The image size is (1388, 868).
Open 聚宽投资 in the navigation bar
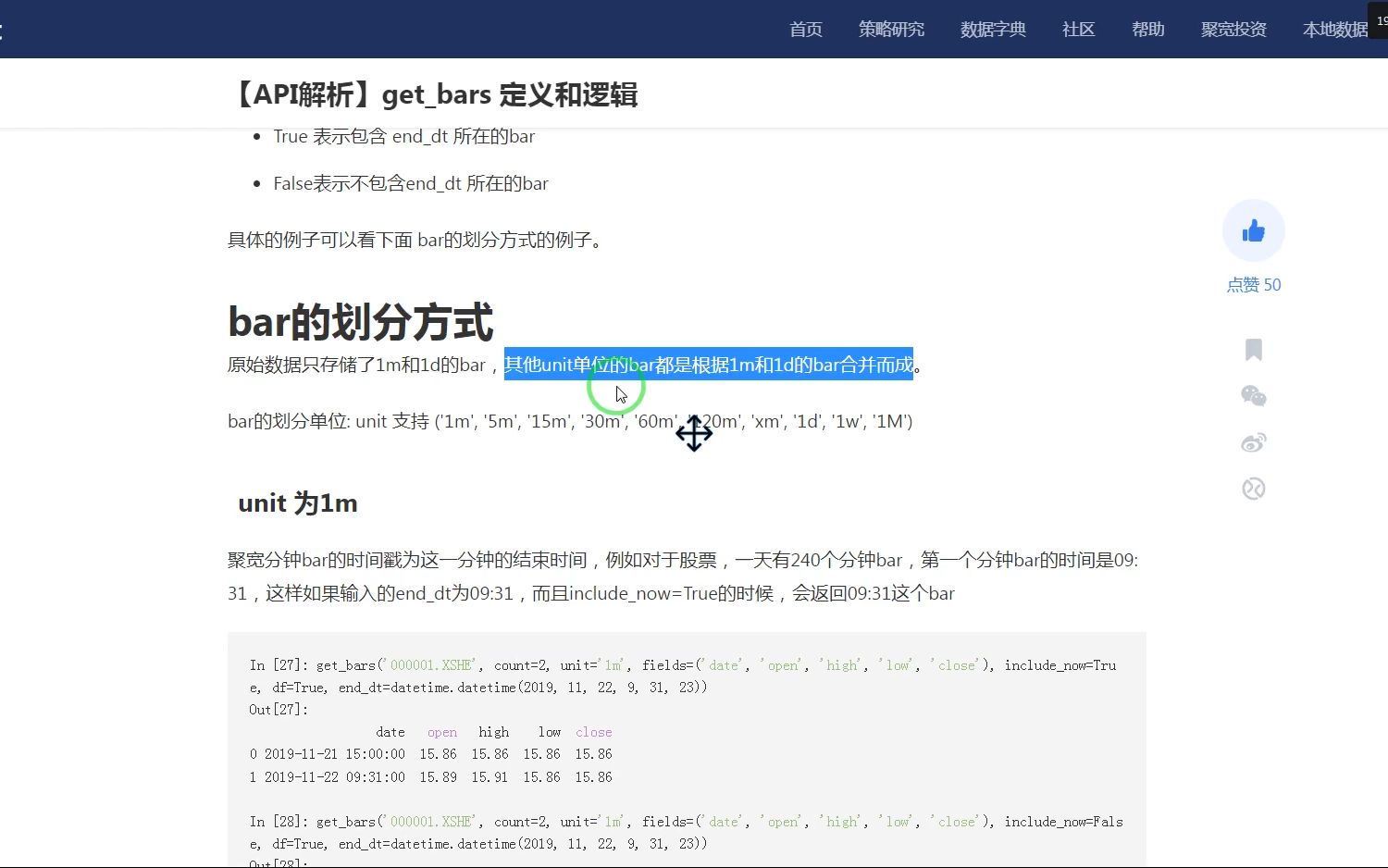click(x=1233, y=30)
